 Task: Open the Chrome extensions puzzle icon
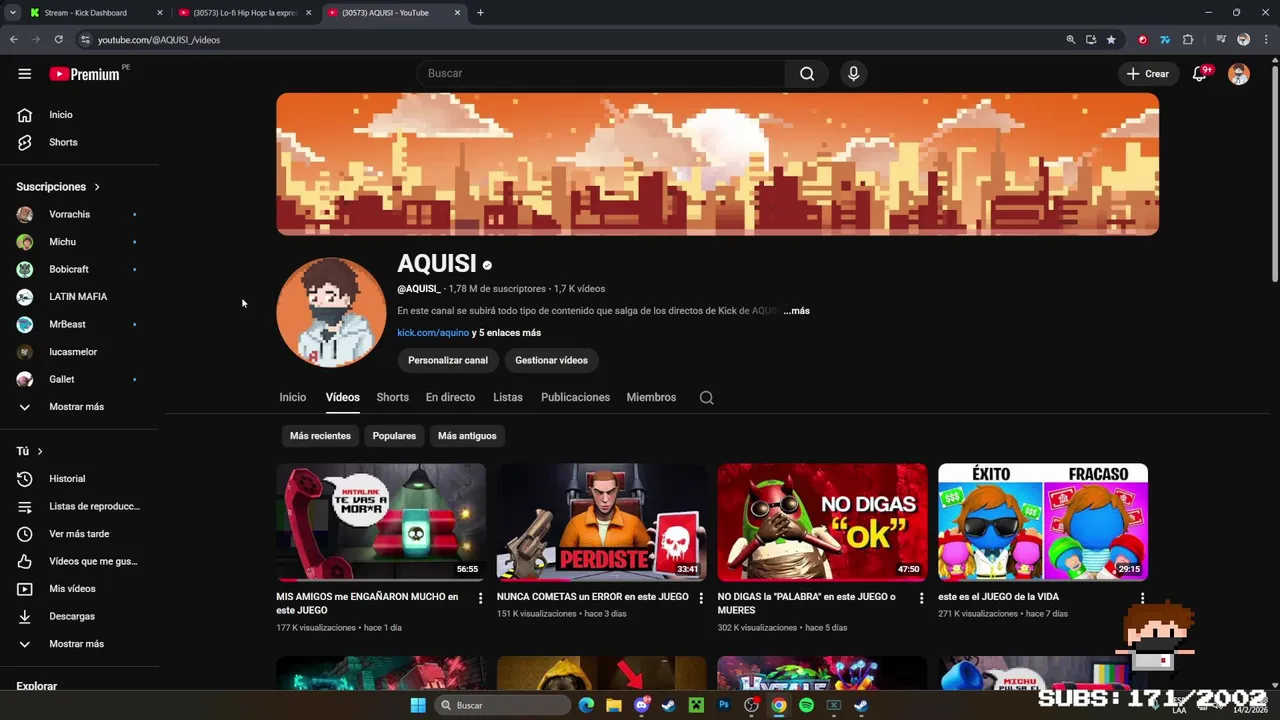pos(1188,40)
